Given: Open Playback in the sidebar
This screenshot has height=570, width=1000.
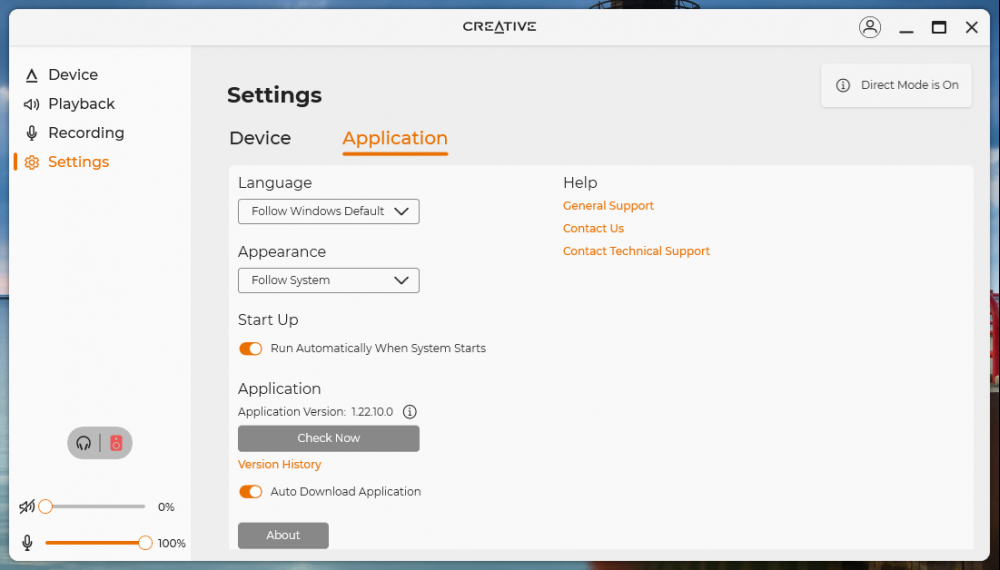Looking at the screenshot, I should pos(81,104).
